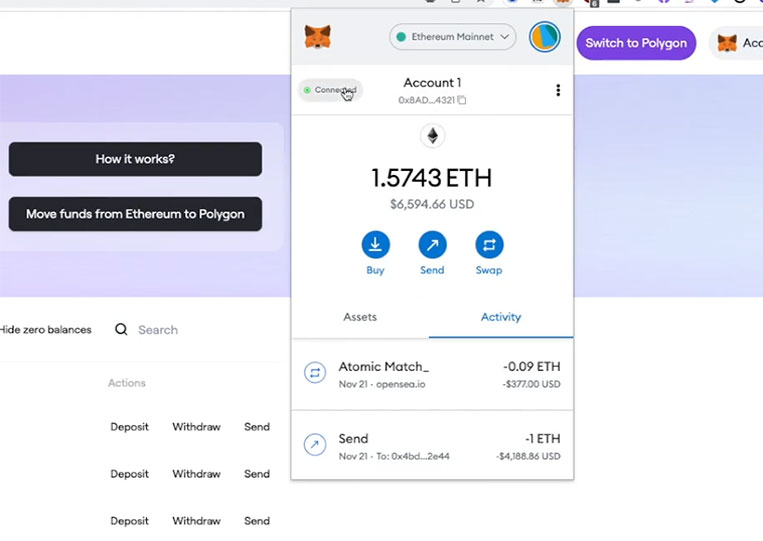
Task: Click the Switch to Polygon button
Action: click(x=636, y=43)
